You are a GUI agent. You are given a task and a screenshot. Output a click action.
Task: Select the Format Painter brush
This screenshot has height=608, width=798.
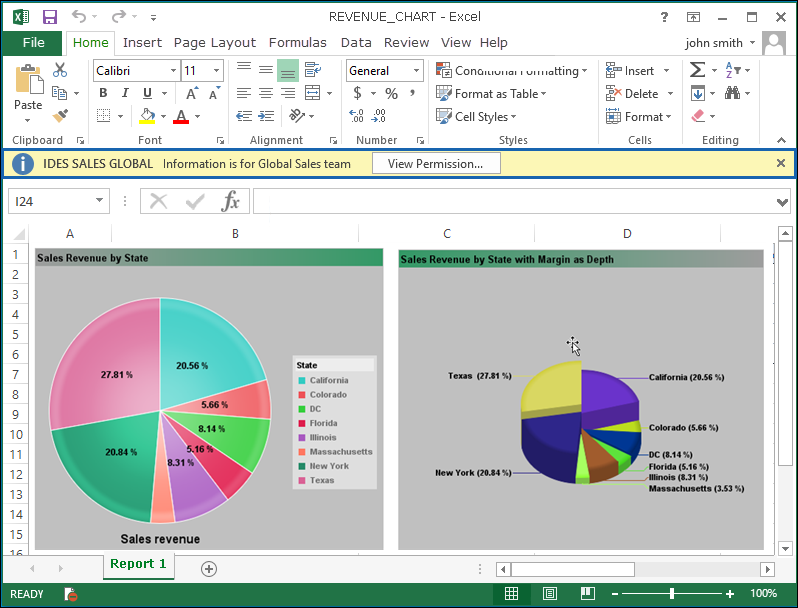(x=60, y=116)
